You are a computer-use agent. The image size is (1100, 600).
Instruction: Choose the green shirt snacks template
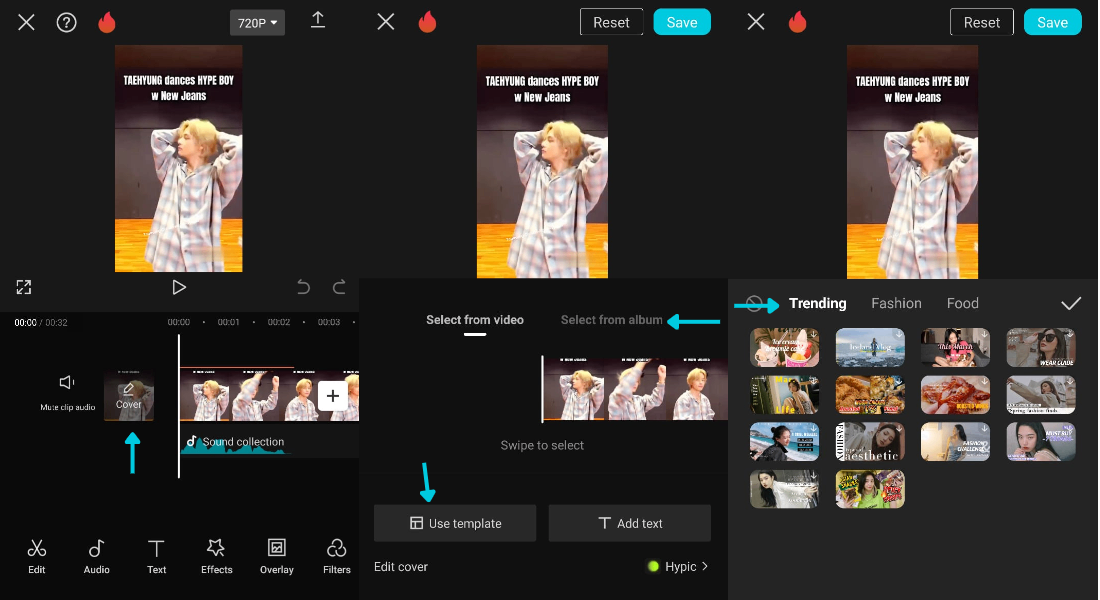[870, 488]
